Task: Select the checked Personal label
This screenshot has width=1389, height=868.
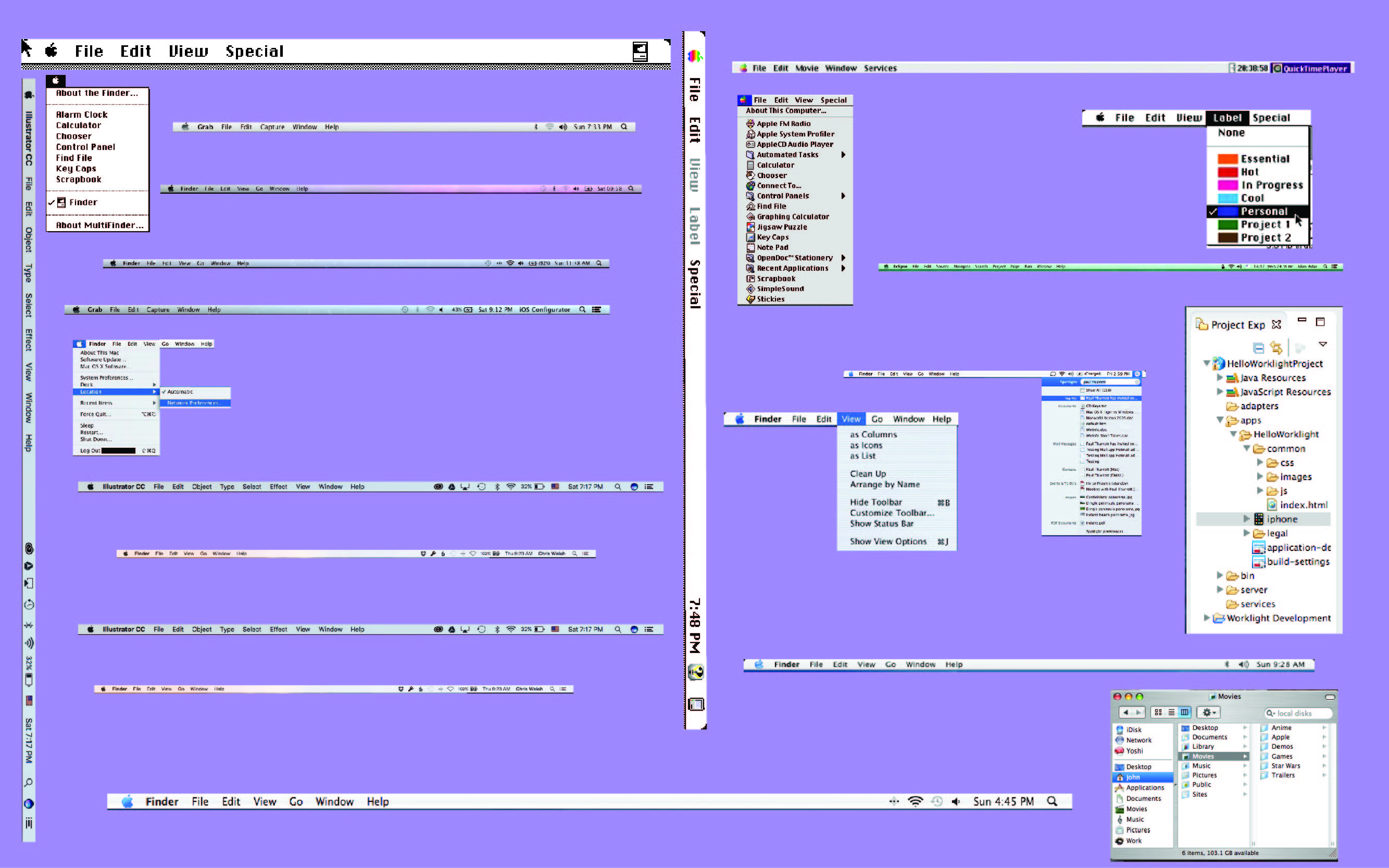Action: (1258, 211)
